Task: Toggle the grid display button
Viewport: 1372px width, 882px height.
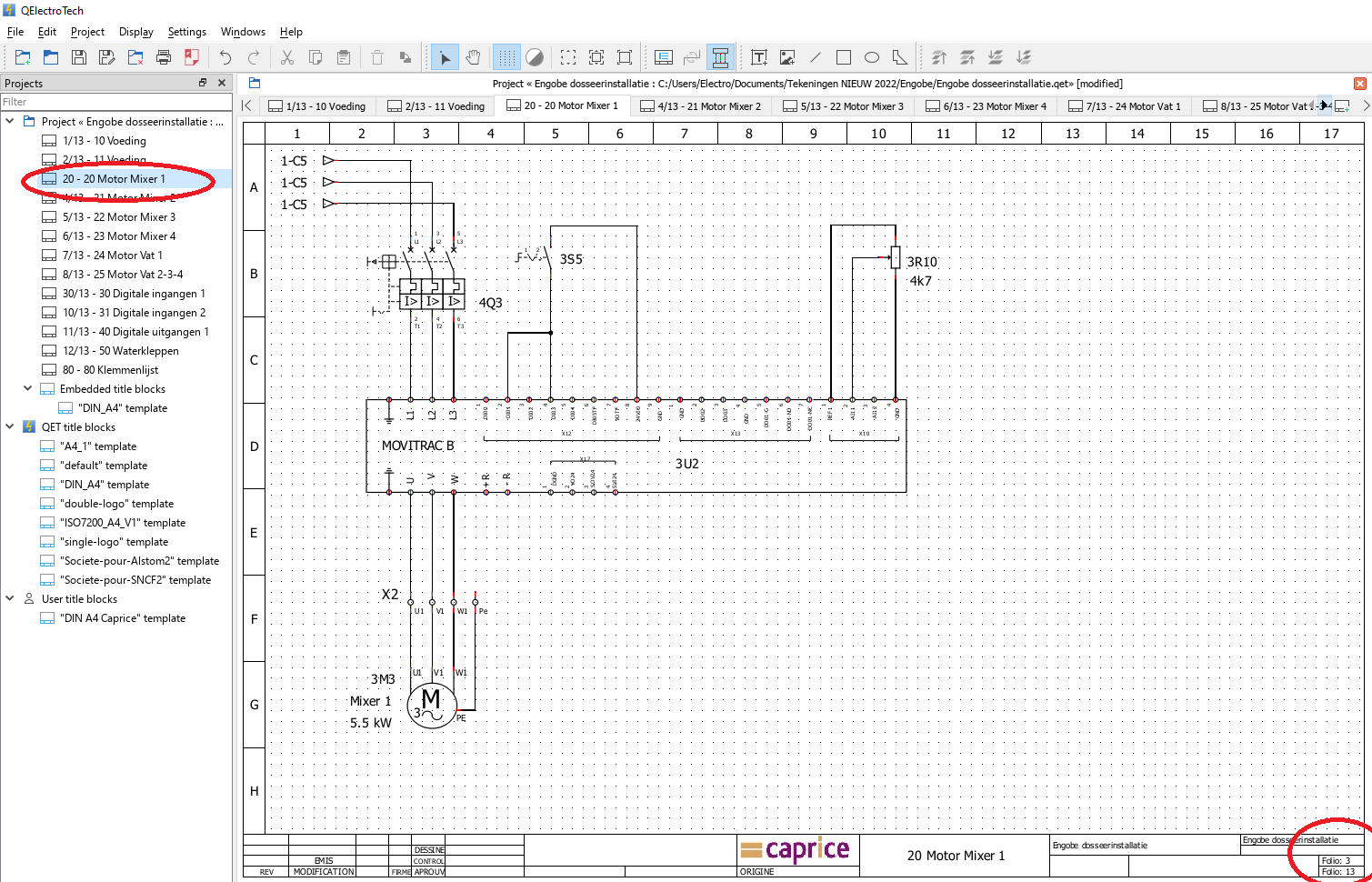Action: pos(506,58)
